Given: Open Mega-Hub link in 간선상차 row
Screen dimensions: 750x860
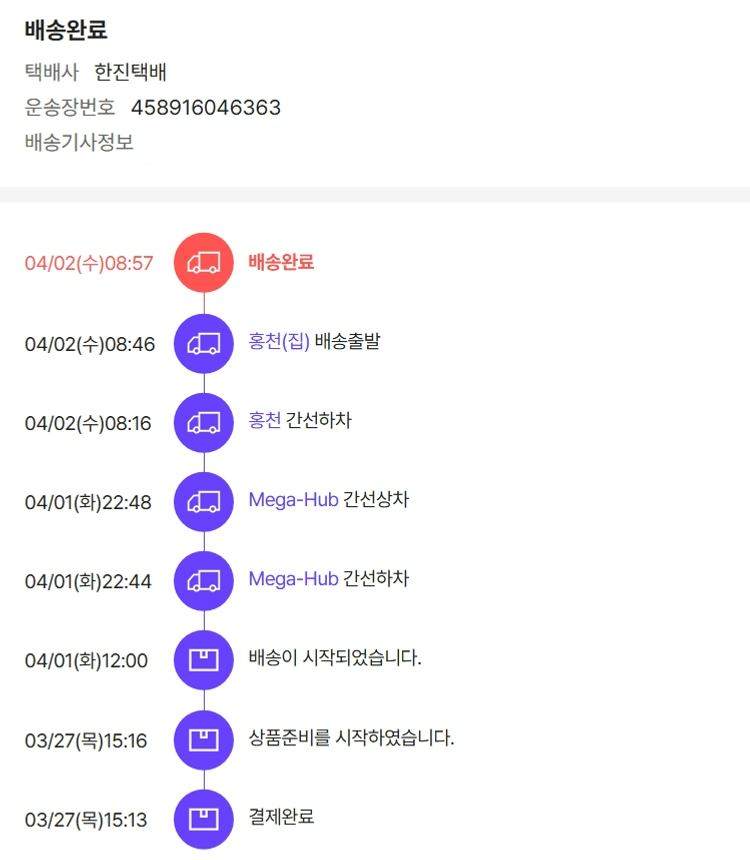Looking at the screenshot, I should [293, 500].
